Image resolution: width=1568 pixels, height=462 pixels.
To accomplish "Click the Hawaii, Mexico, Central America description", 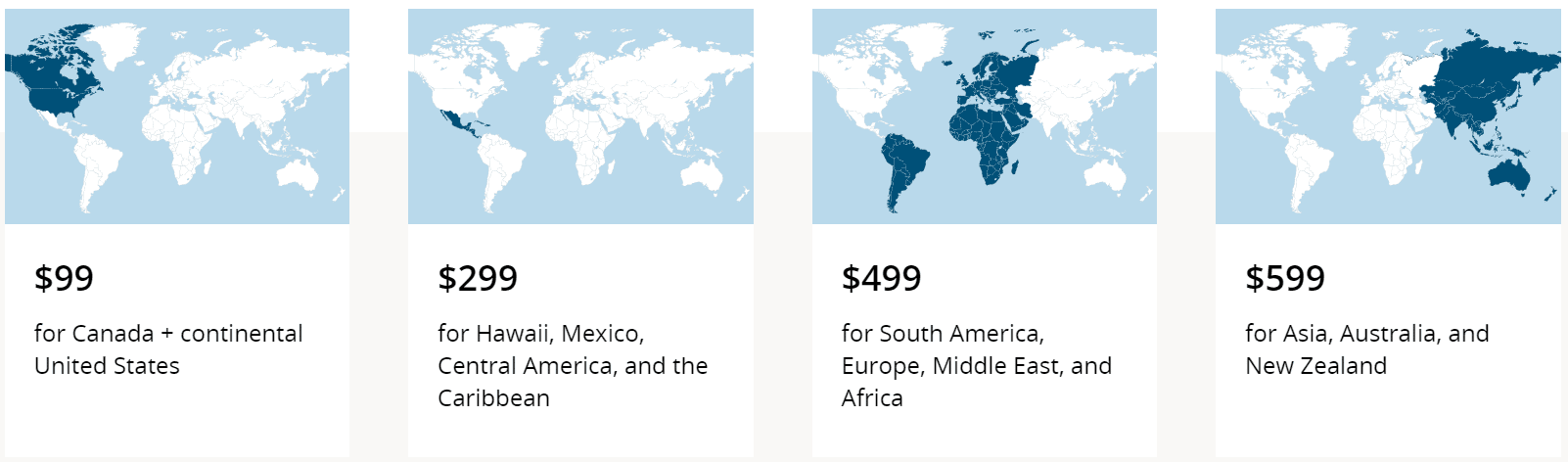I will 573,365.
